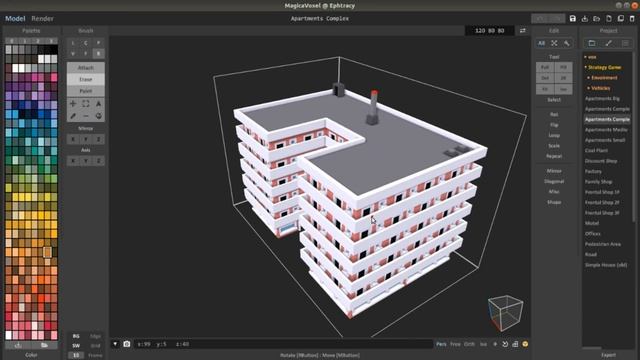Click the model size field 120 80 80
The height and width of the screenshot is (360, 640).
click(489, 31)
